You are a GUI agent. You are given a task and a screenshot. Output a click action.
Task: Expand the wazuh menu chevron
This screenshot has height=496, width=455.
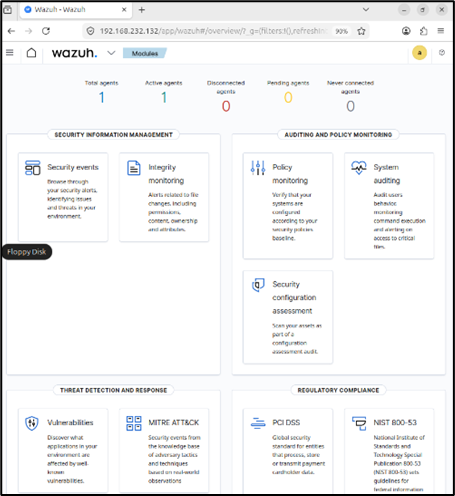tap(111, 53)
